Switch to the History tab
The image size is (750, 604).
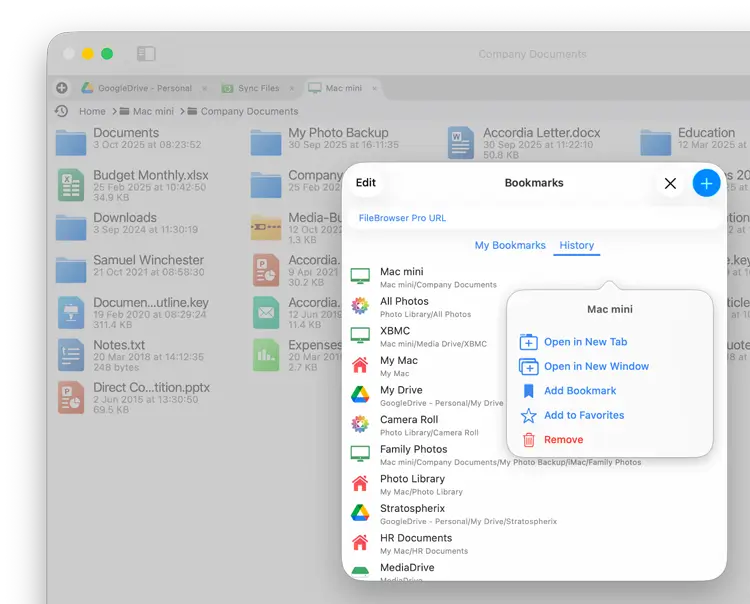coord(577,245)
